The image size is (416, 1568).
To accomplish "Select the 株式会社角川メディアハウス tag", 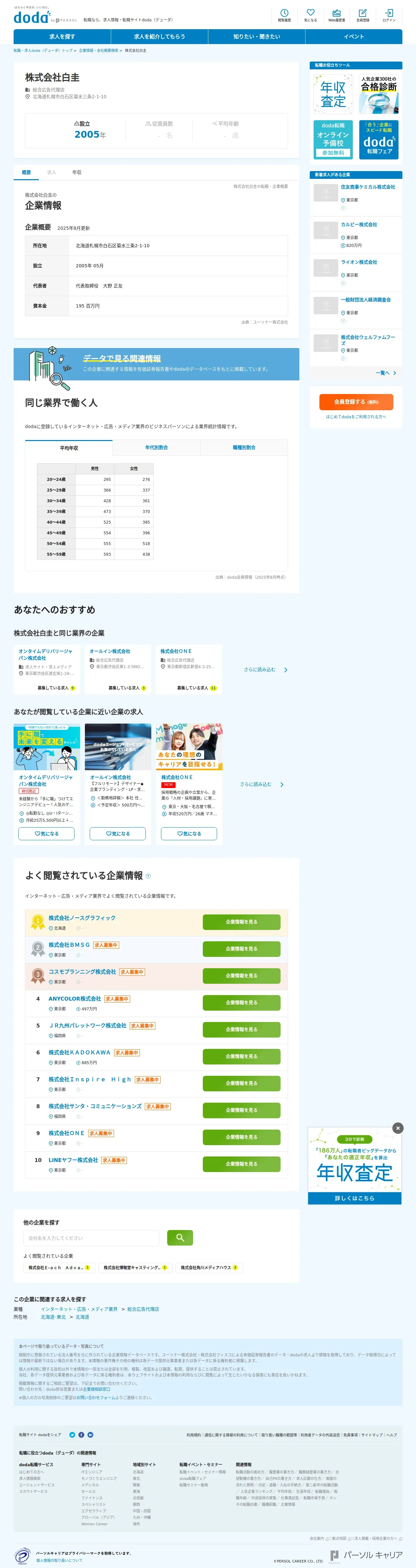I will [209, 1267].
